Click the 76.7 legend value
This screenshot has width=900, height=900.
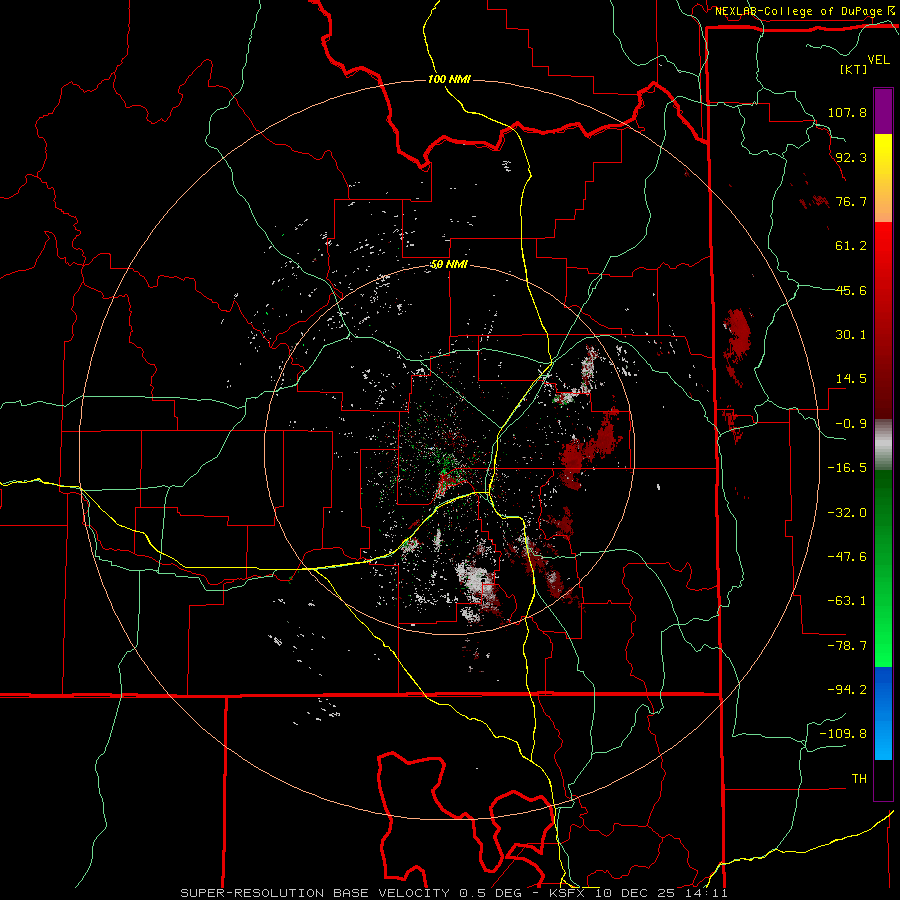851,201
